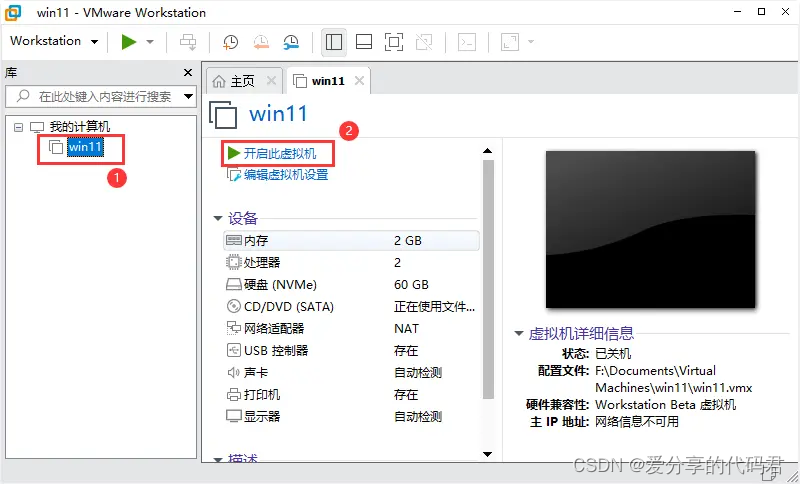The height and width of the screenshot is (484, 800).
Task: Click the hard disk icon beside 硬盘
Action: [x=234, y=285]
